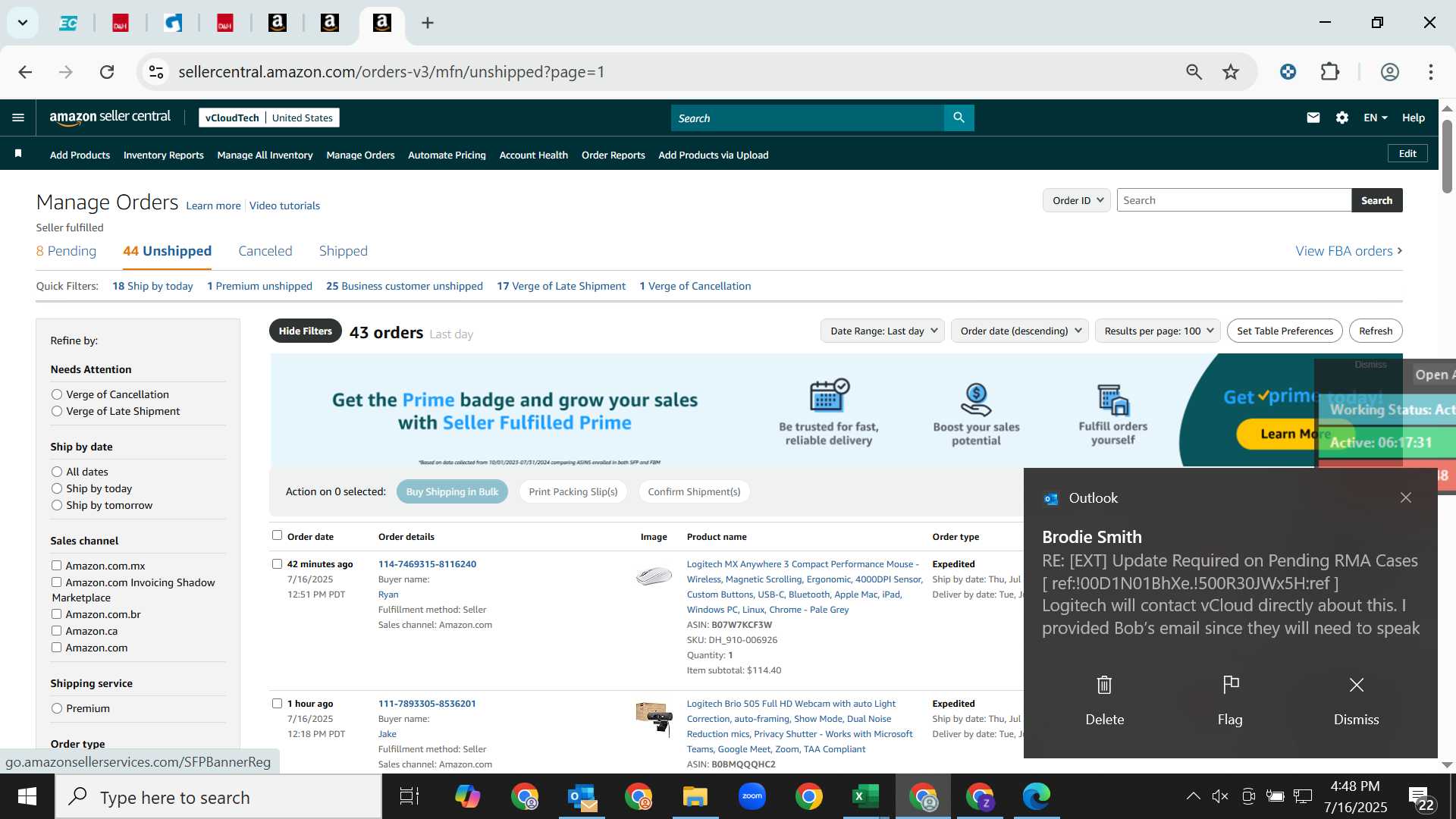This screenshot has width=1456, height=819.
Task: Open the Seller Central mail messages icon
Action: (1313, 118)
